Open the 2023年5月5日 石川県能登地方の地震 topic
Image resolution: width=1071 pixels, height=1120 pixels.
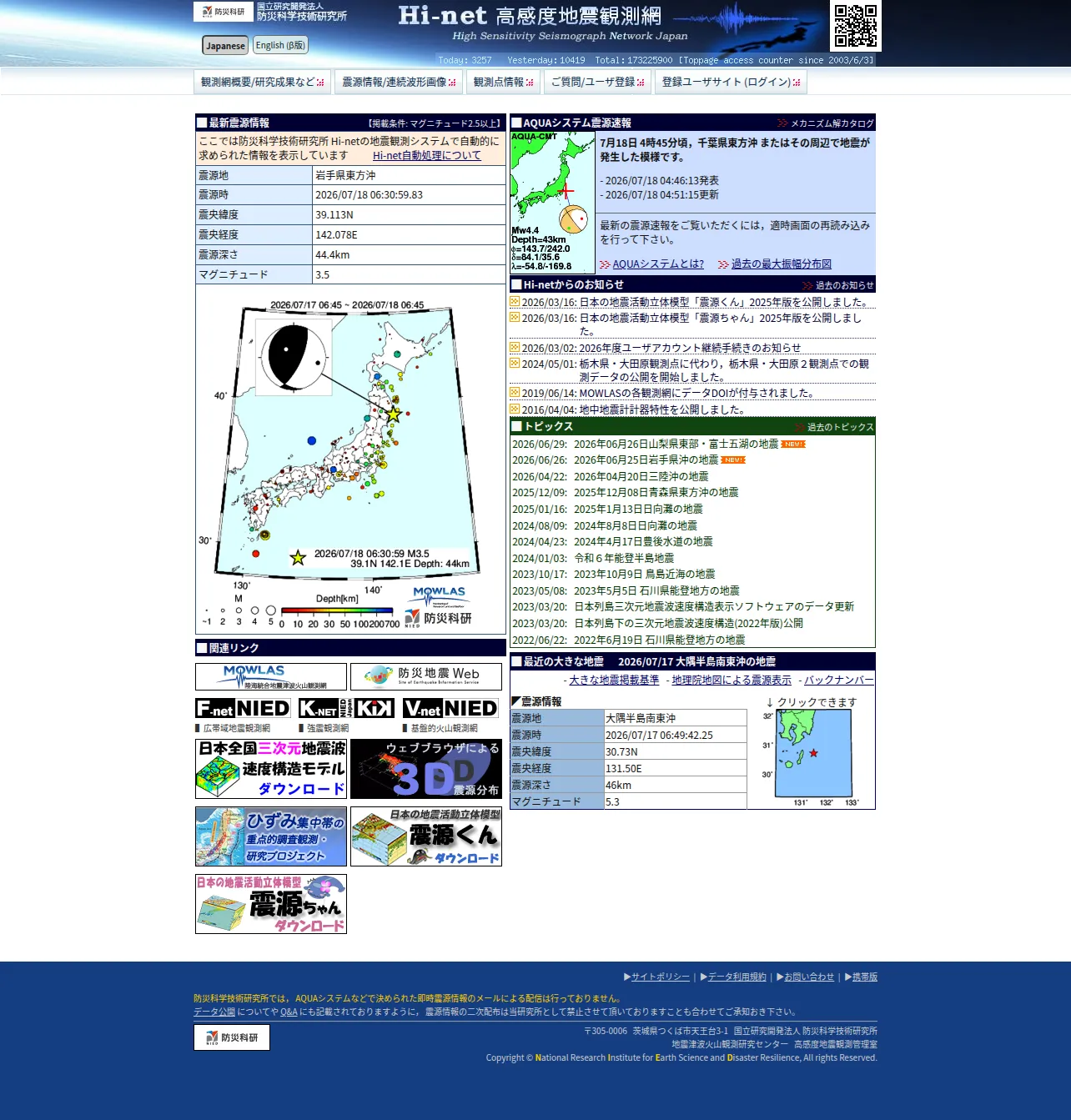[656, 591]
